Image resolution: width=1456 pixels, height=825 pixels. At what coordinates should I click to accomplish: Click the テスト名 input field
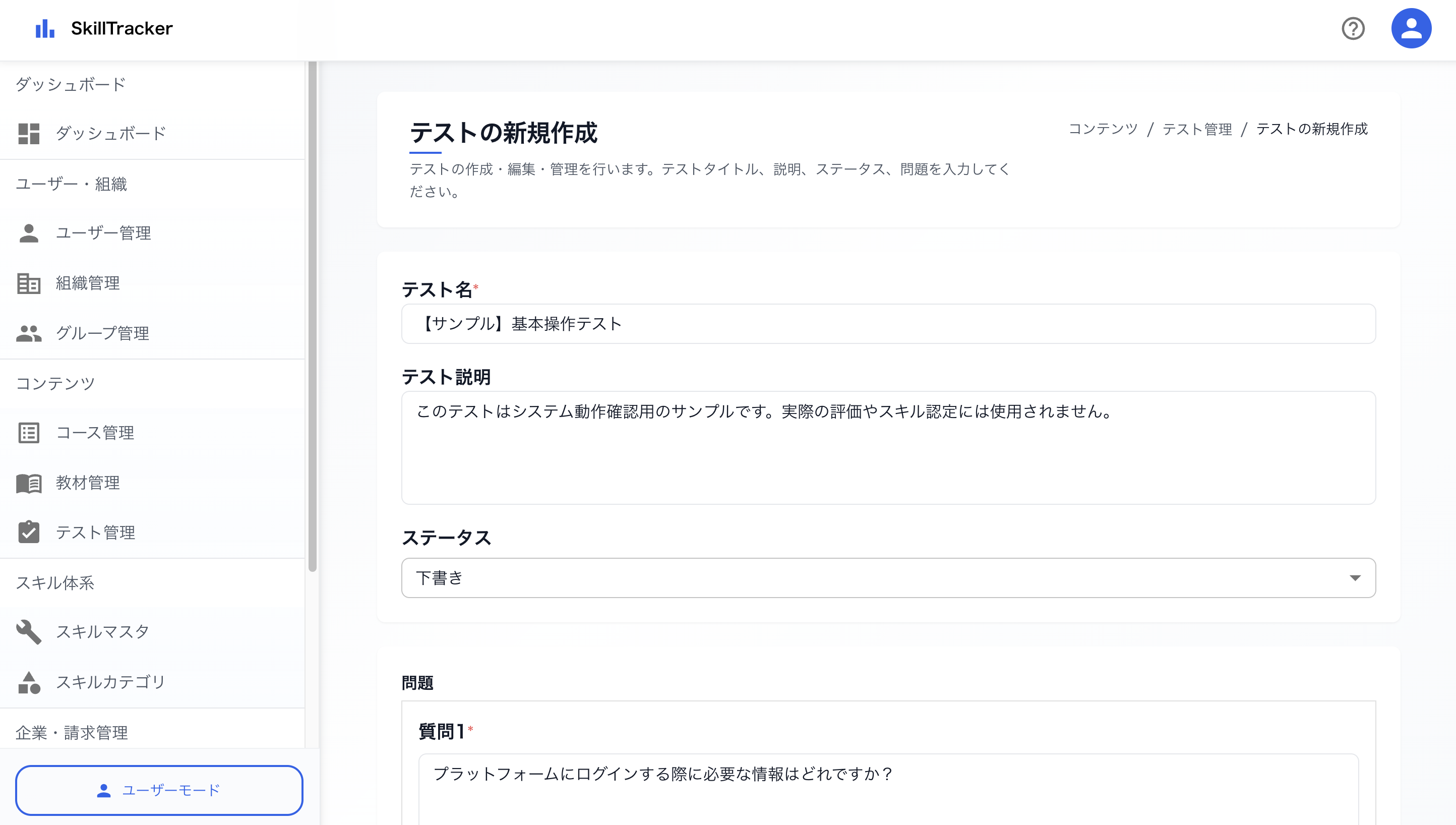click(x=888, y=324)
